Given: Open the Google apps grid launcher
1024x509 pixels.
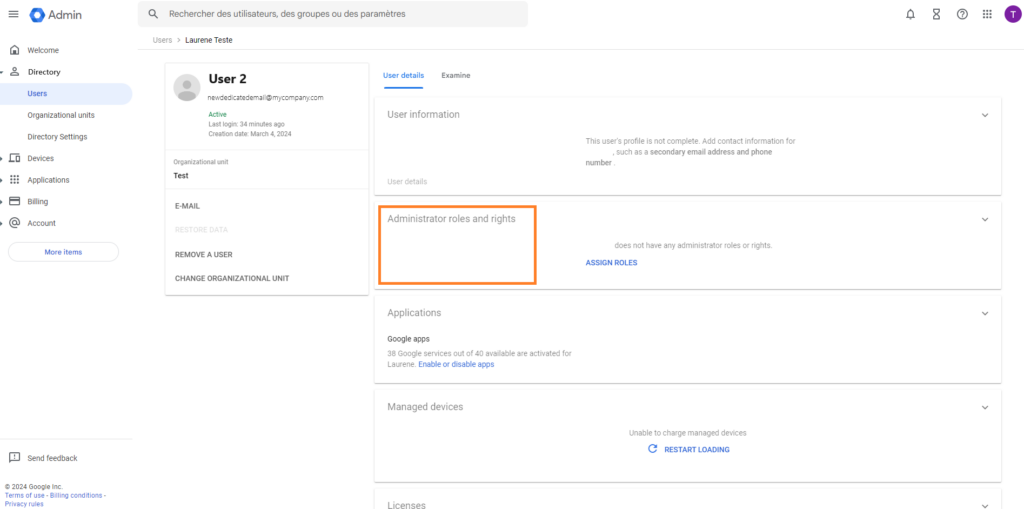Looking at the screenshot, I should 987,14.
